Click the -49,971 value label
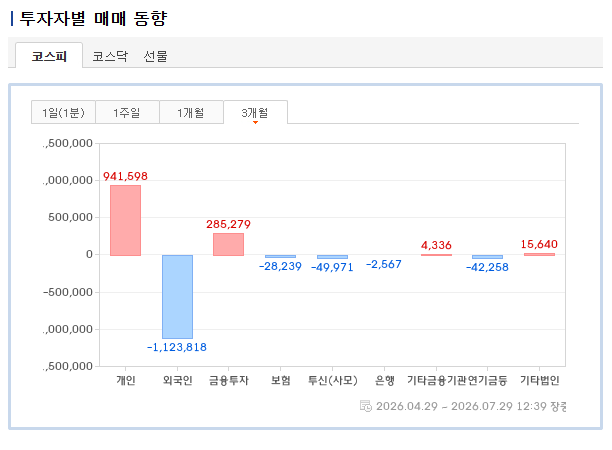The image size is (612, 450). pos(332,267)
